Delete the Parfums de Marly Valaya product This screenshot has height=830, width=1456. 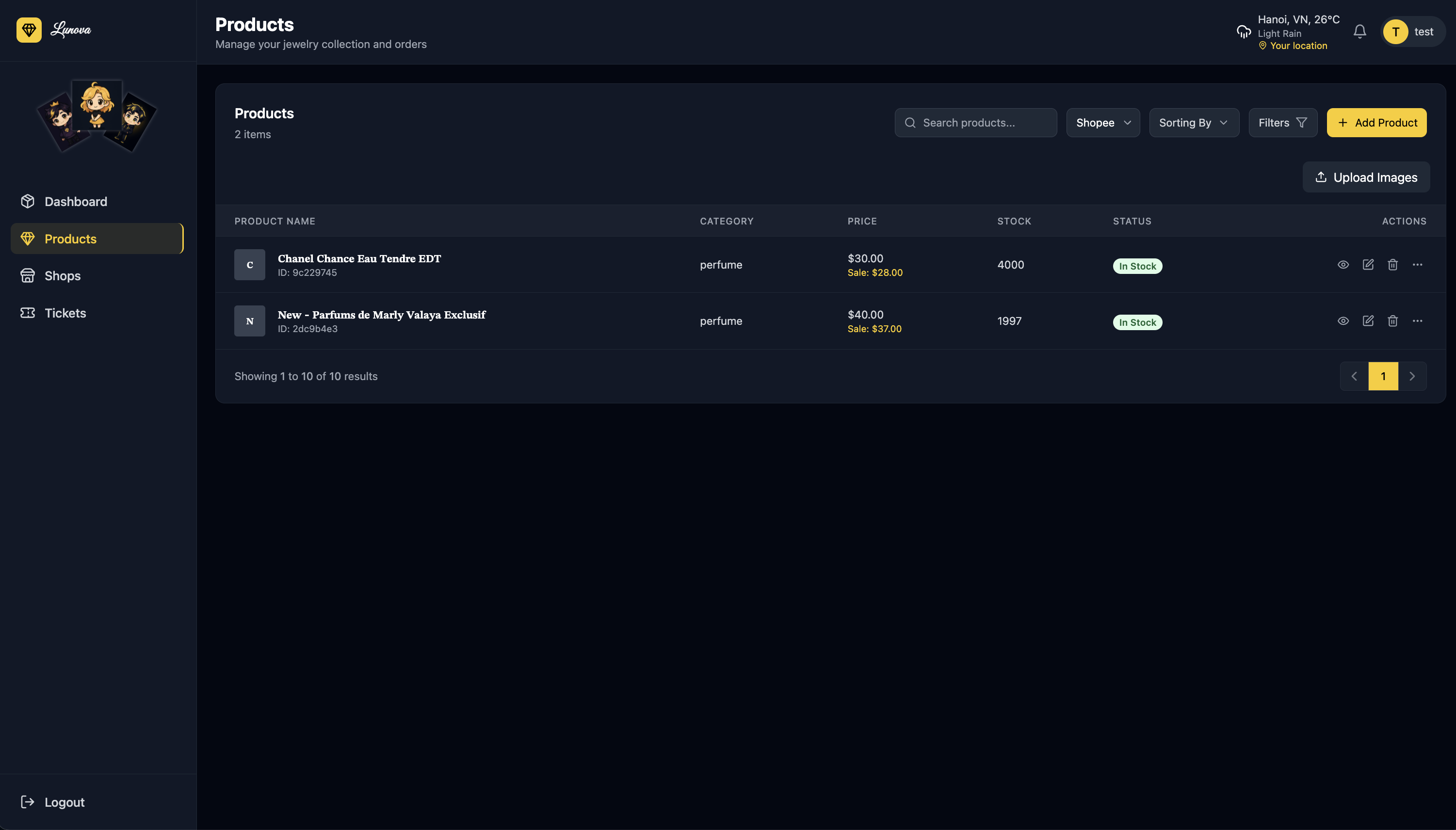click(1392, 321)
